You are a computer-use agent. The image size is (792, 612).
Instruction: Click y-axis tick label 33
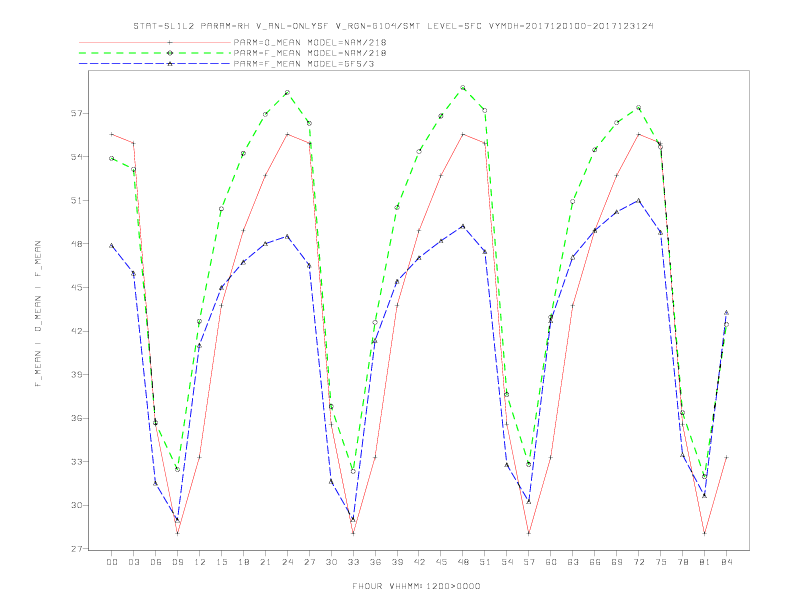click(x=76, y=462)
